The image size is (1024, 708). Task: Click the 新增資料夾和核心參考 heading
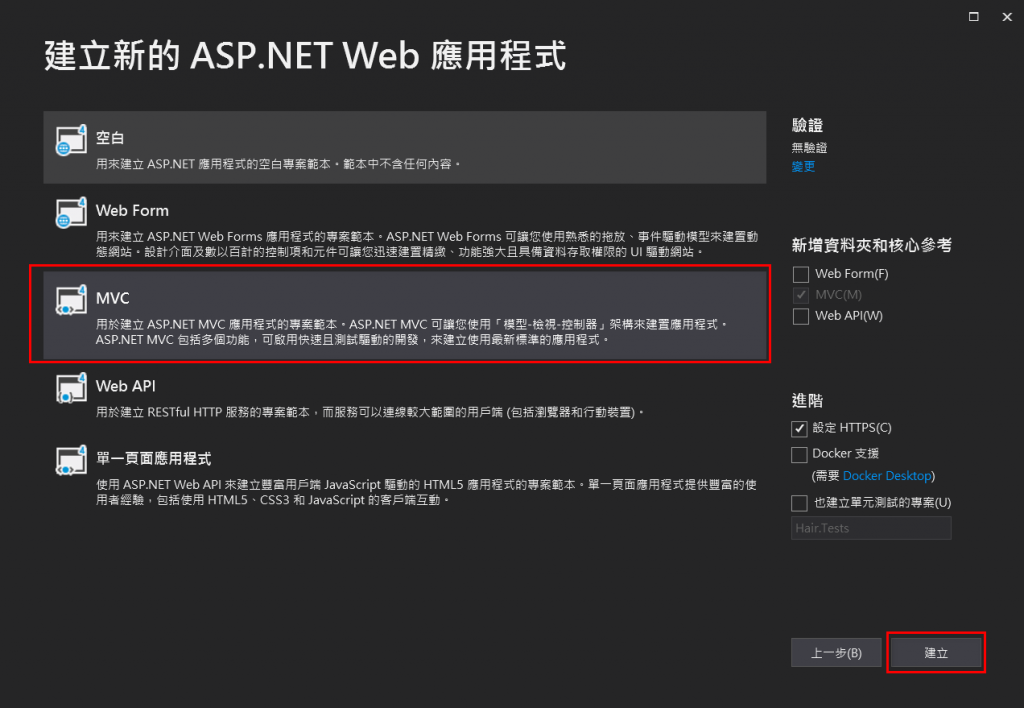point(871,245)
